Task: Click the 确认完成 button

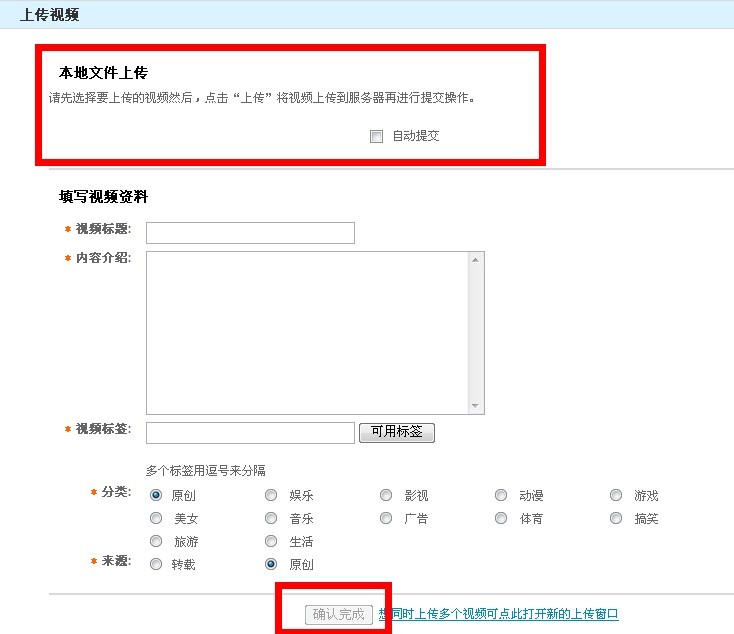Action: coord(338,614)
